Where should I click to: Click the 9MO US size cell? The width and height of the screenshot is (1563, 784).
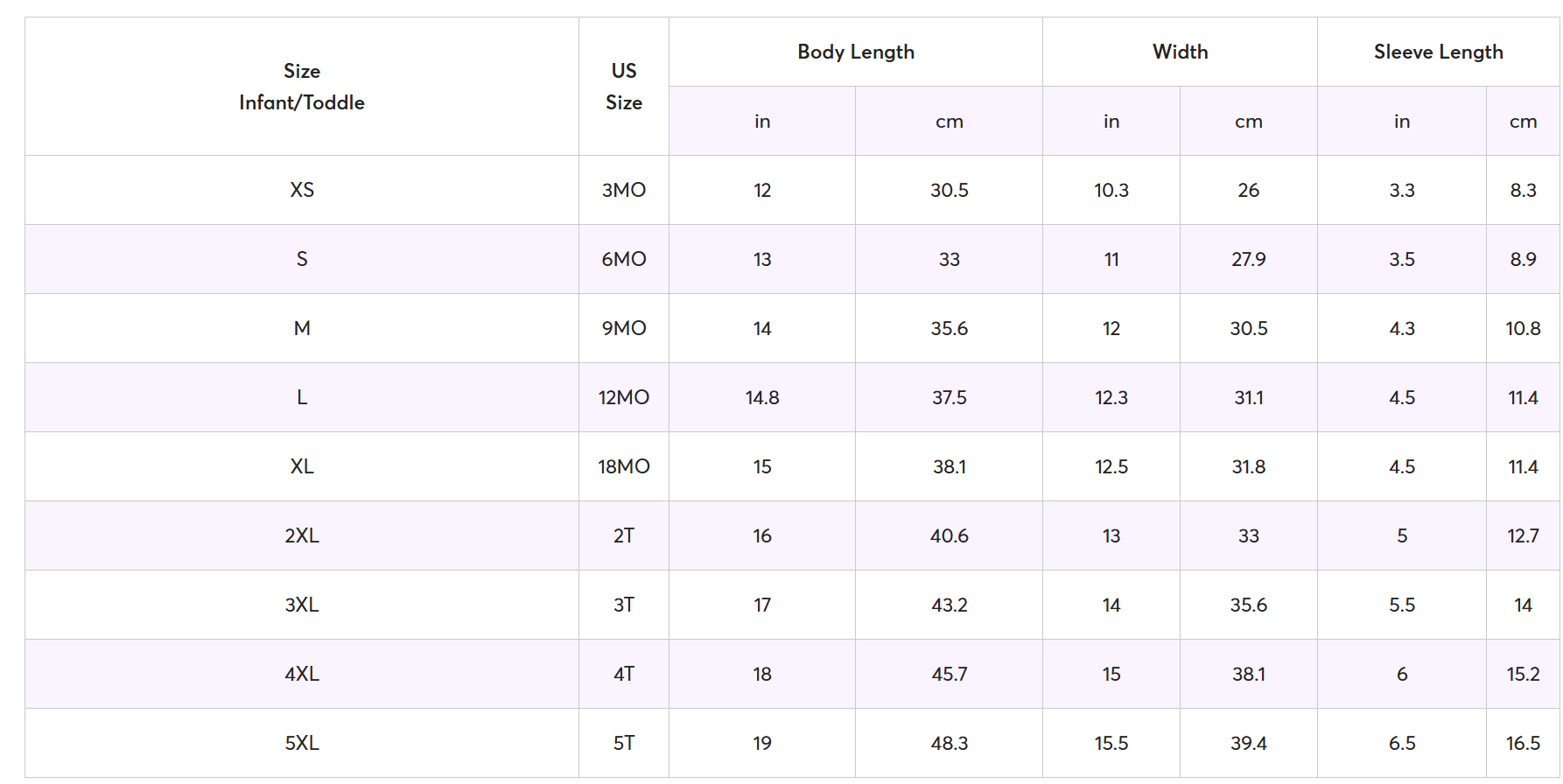(x=623, y=328)
